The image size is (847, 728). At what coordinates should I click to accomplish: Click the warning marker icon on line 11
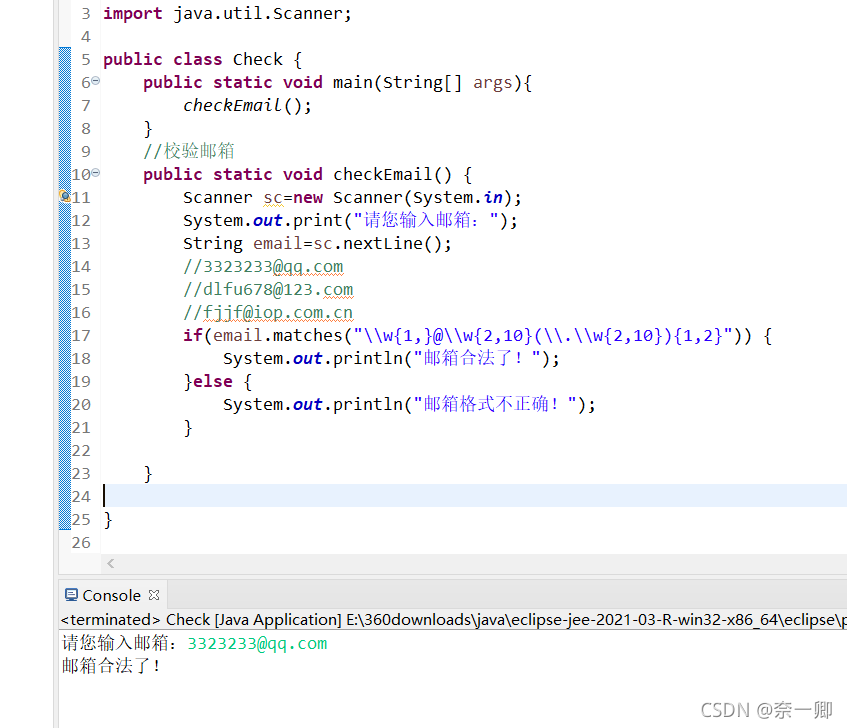click(65, 196)
